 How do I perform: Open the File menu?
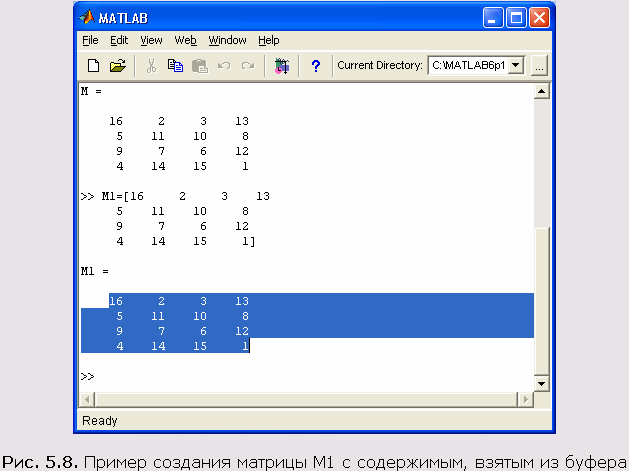[90, 41]
